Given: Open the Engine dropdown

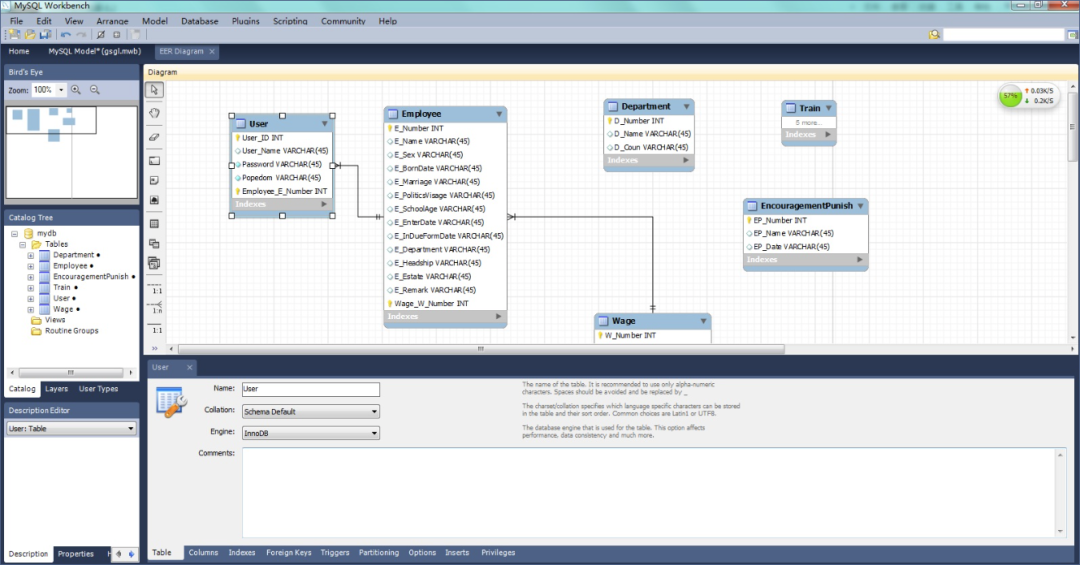Looking at the screenshot, I should pyautogui.click(x=311, y=433).
